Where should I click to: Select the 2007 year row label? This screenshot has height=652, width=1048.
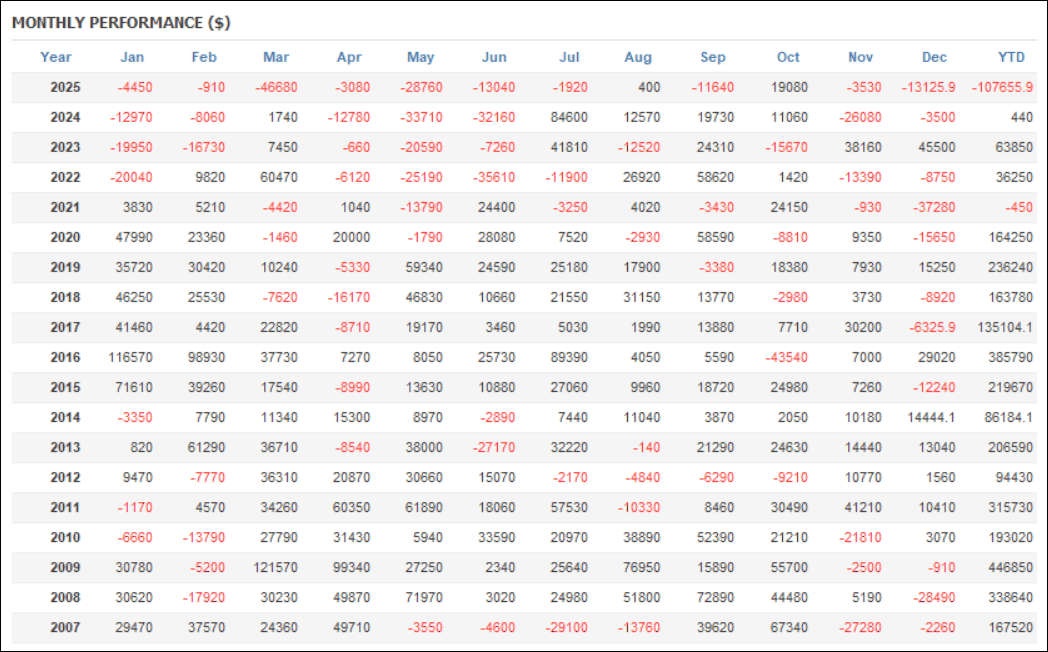[x=65, y=627]
